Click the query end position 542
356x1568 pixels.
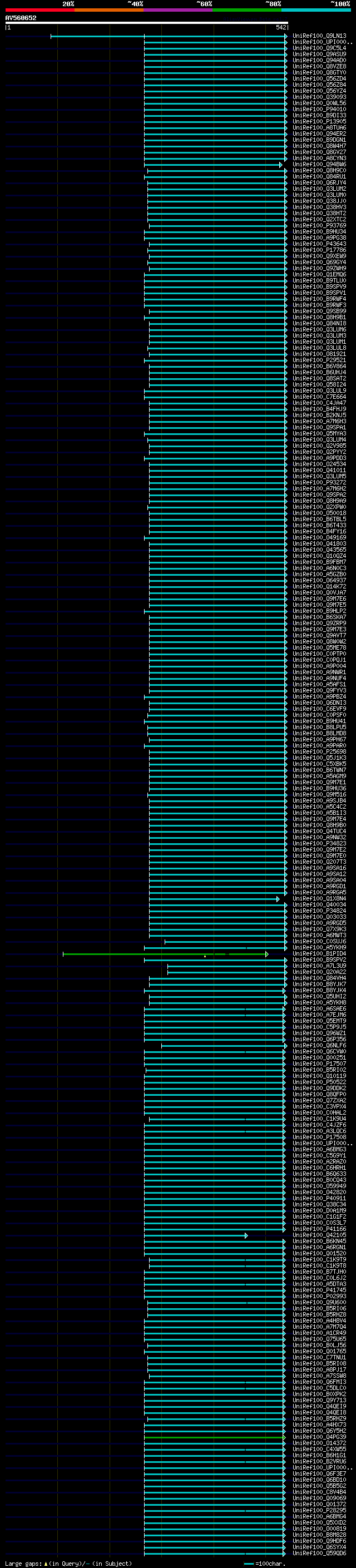(x=280, y=27)
